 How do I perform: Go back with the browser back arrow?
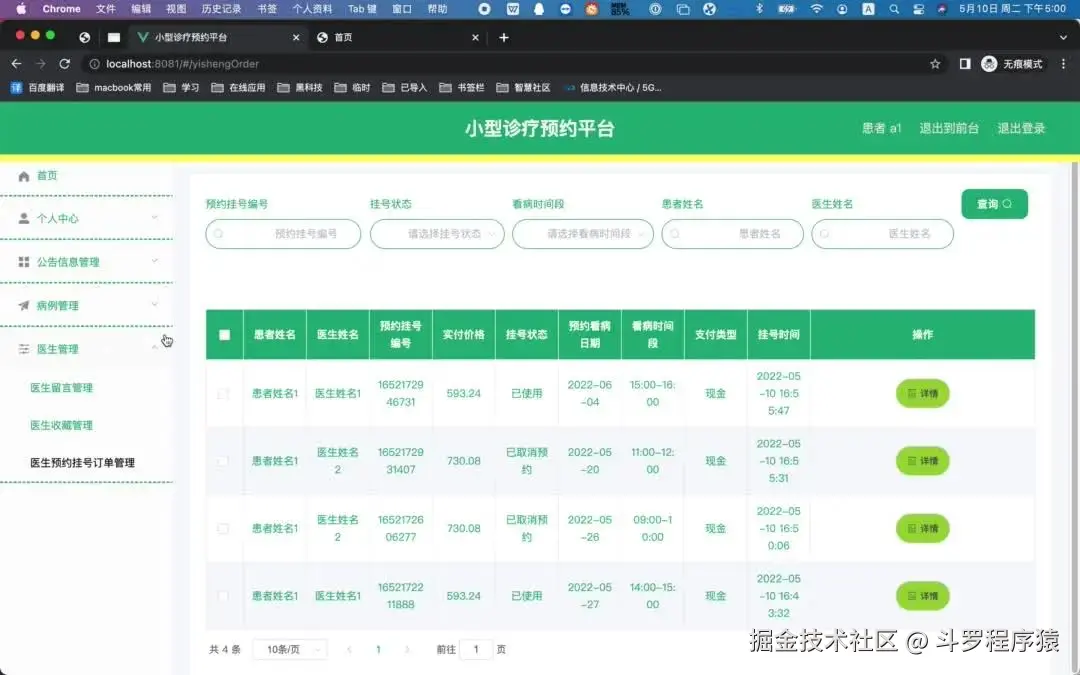17,63
